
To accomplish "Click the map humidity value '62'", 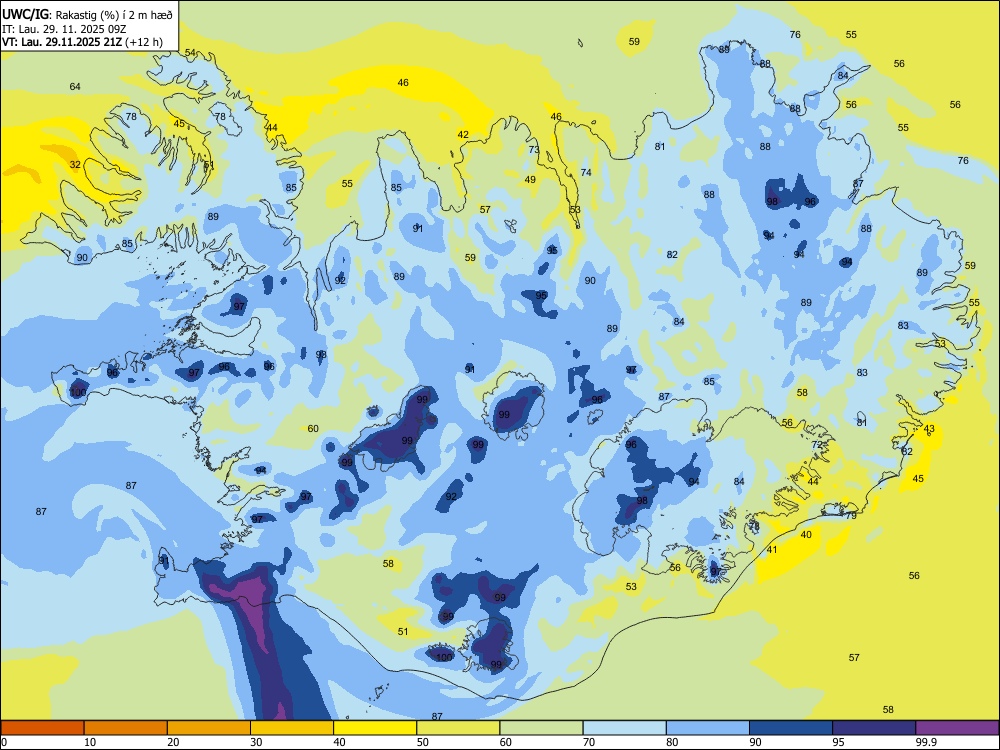I will (x=907, y=452).
